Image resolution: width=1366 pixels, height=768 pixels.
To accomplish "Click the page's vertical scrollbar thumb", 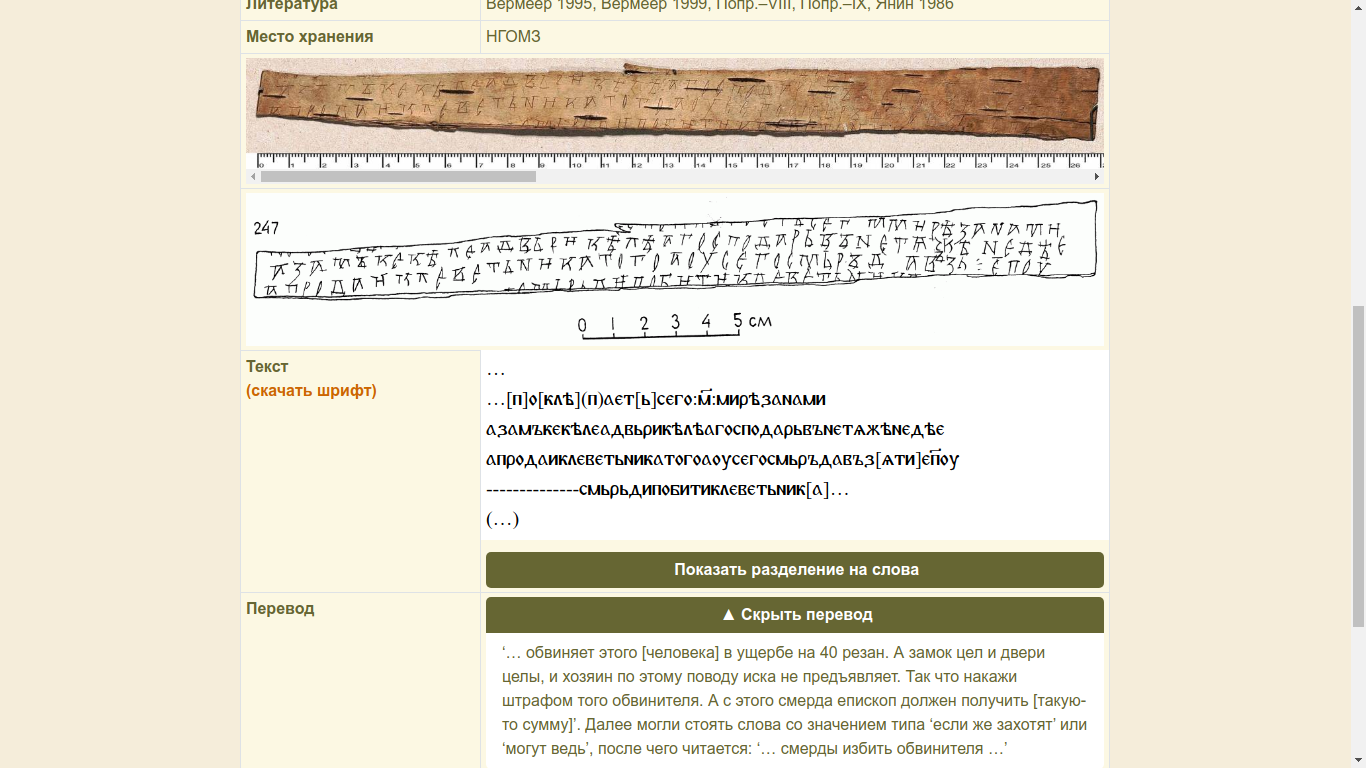I will pos(1357,465).
